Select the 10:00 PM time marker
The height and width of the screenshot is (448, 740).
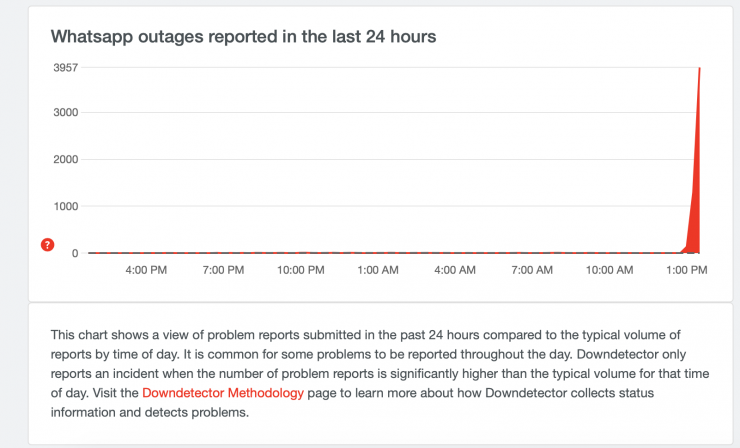coord(301,270)
